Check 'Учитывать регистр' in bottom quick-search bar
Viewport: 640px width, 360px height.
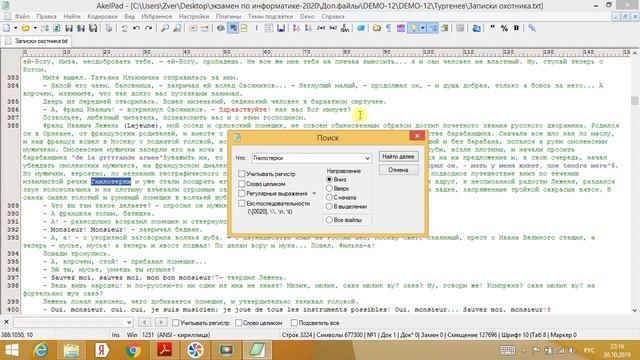[x=176, y=322]
